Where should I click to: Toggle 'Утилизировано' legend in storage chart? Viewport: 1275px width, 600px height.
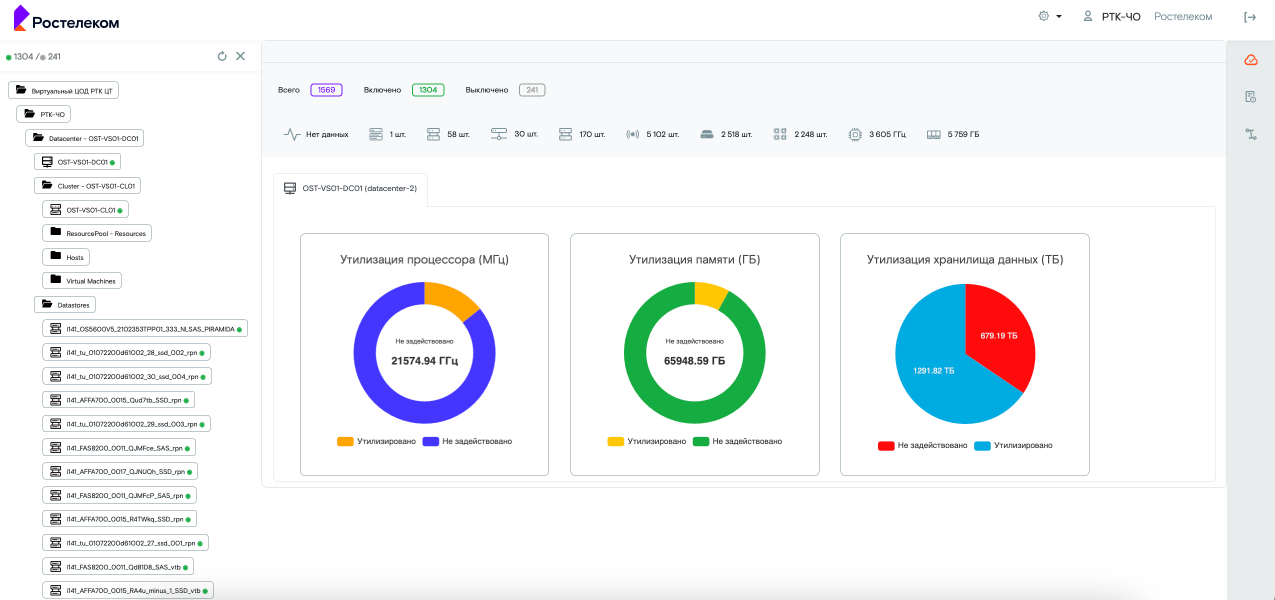1014,445
